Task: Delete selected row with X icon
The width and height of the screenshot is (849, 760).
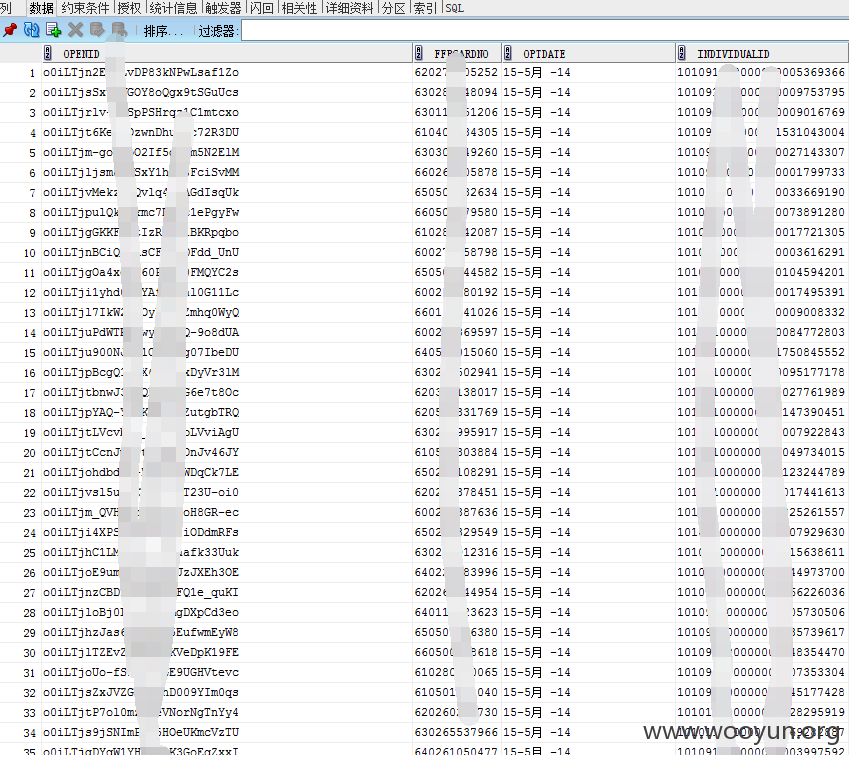Action: click(x=75, y=30)
